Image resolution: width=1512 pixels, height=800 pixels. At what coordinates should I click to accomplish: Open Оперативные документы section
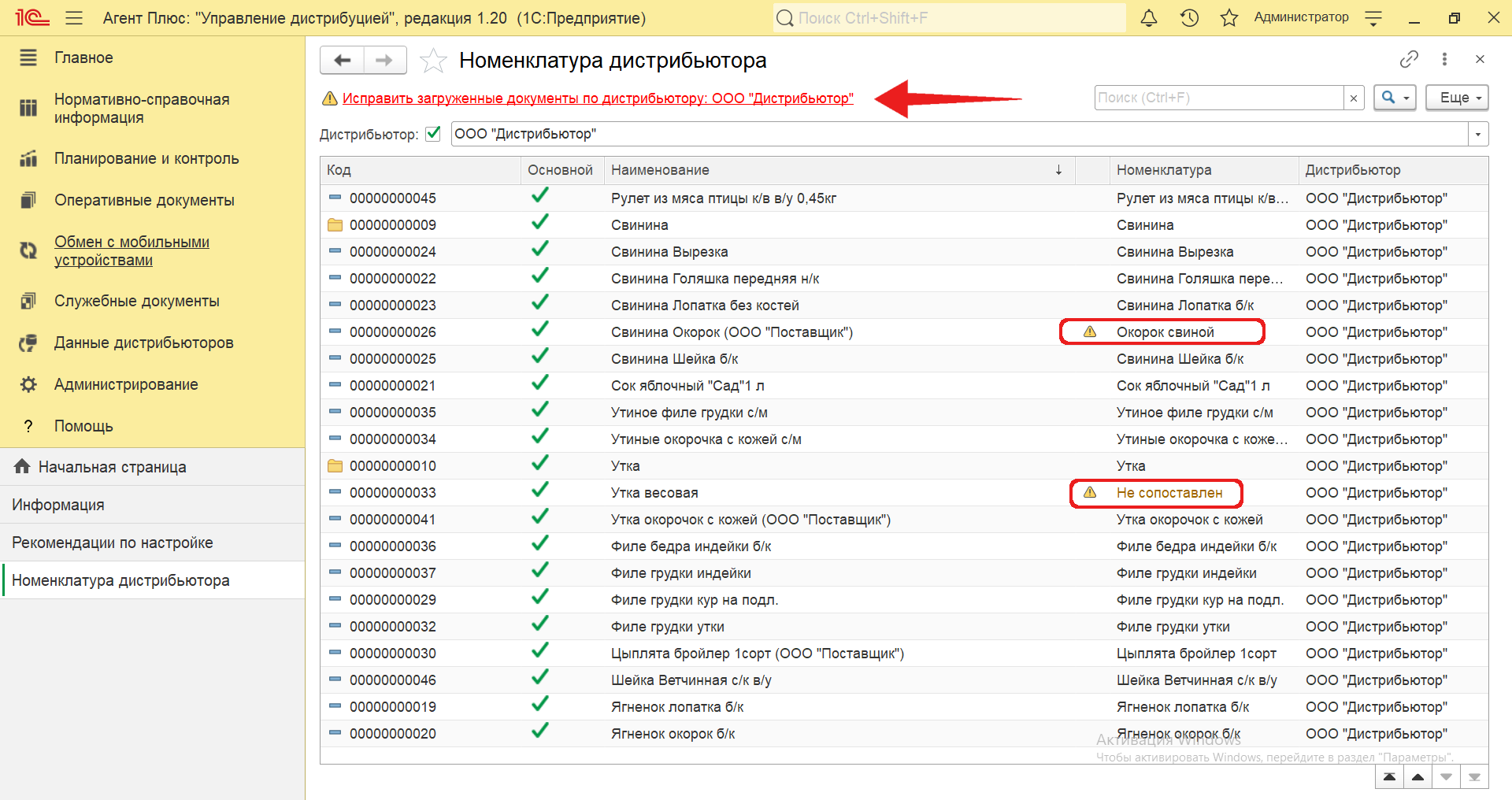(x=144, y=200)
